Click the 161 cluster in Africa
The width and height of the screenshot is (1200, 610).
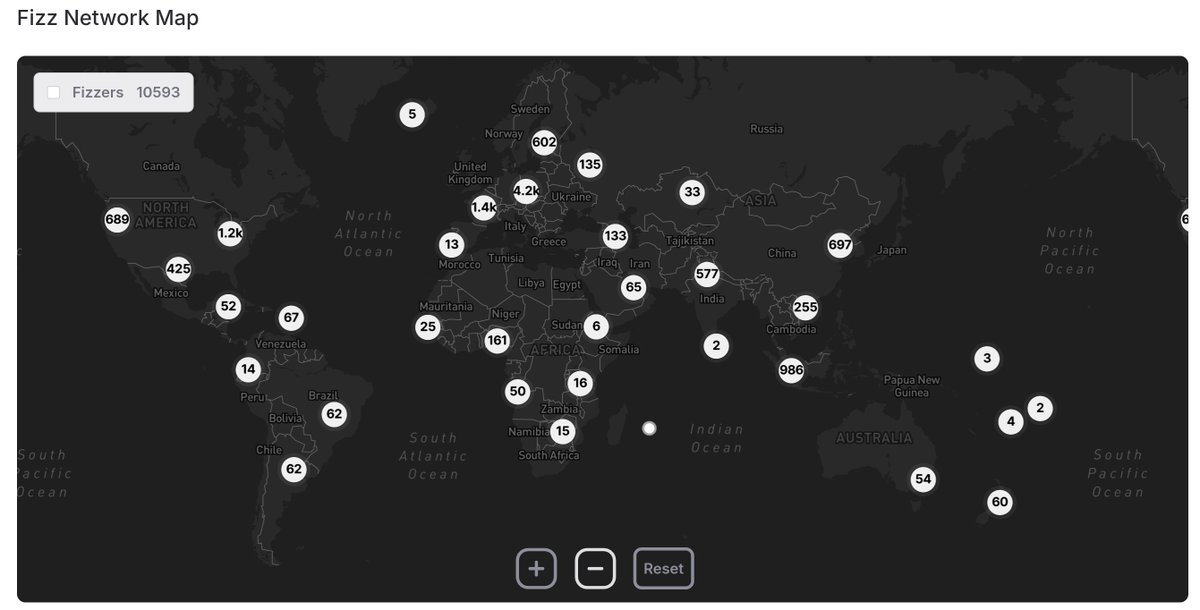497,340
